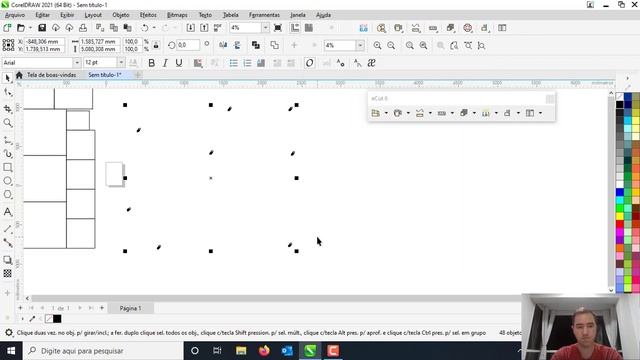
Task: Click the Publish to PDF icon
Action: [x=218, y=28]
